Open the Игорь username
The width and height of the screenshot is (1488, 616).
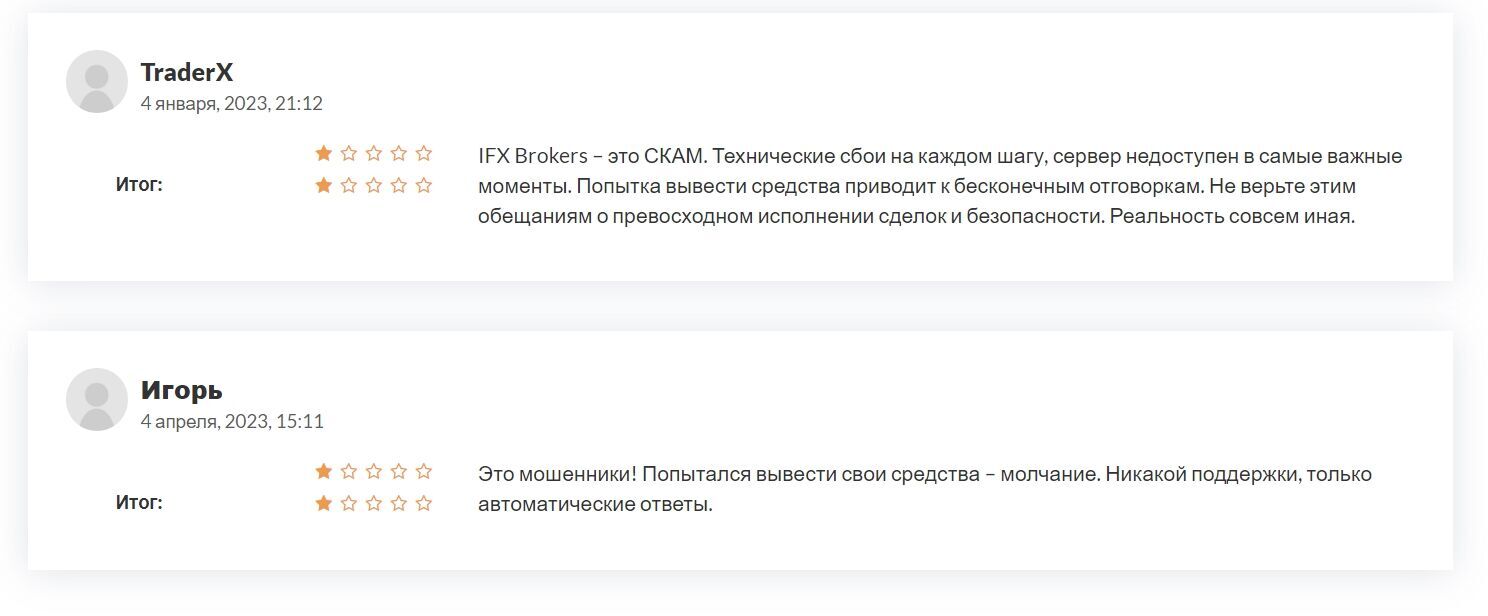pos(181,390)
